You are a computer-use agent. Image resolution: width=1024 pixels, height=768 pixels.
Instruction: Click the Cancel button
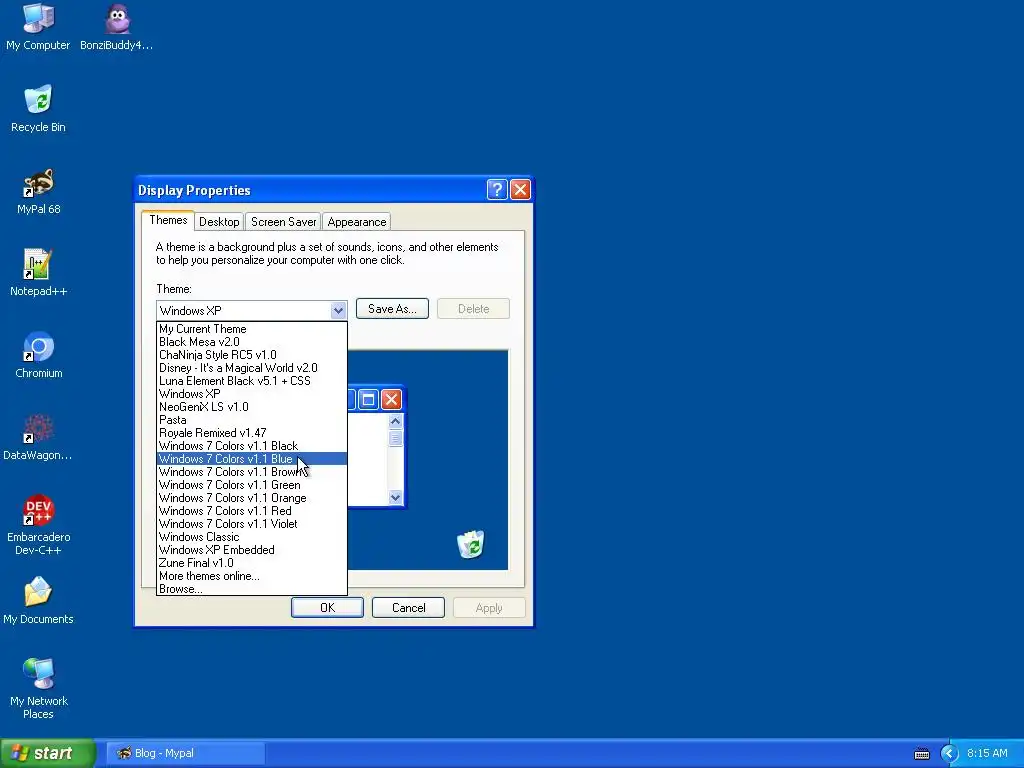[x=408, y=607]
